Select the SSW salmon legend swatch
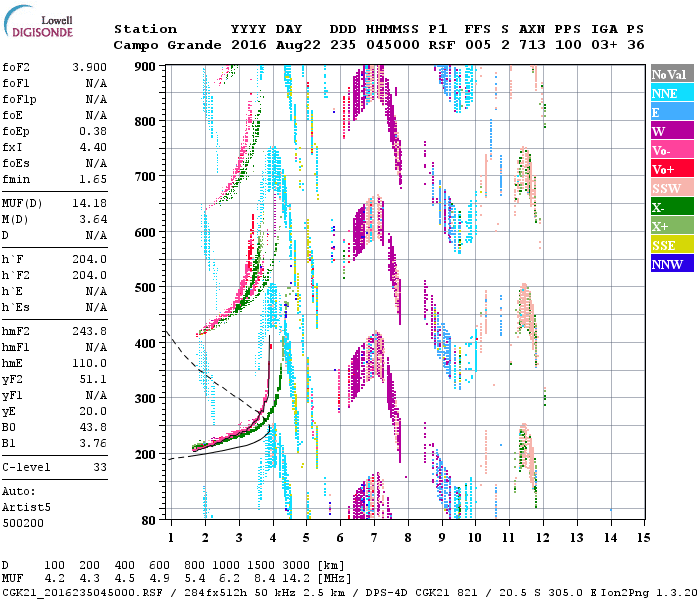The height and width of the screenshot is (600, 700). point(672,188)
